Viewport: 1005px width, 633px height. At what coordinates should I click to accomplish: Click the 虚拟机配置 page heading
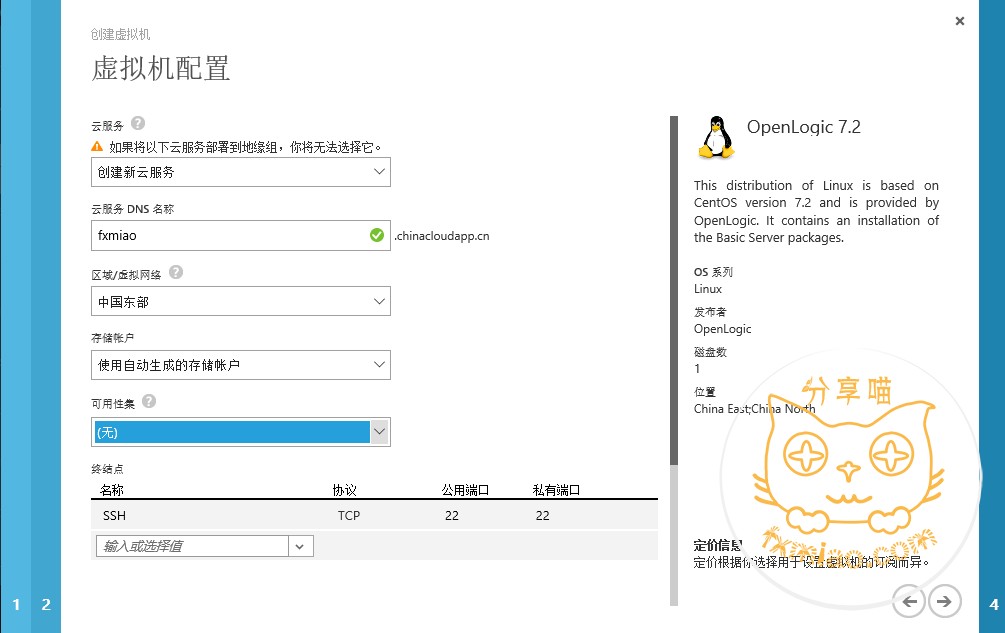[161, 68]
